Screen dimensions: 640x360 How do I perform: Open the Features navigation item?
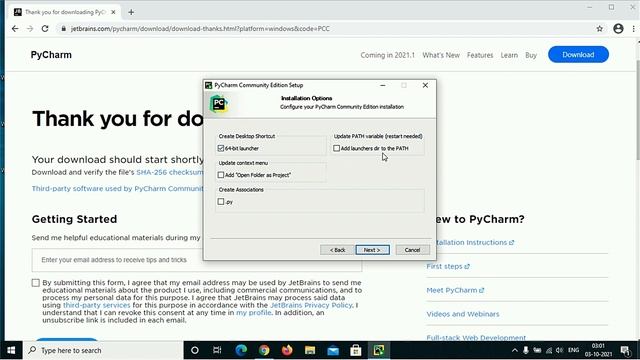click(480, 55)
